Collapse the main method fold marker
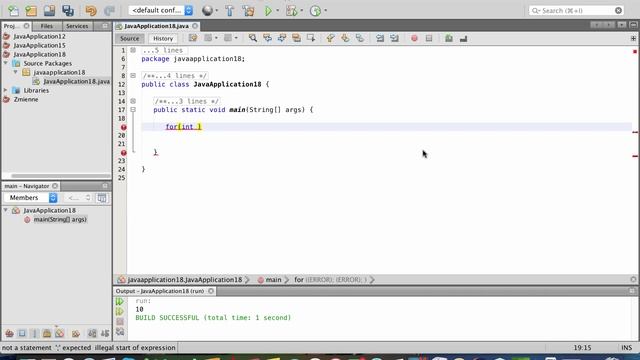This screenshot has height=360, width=640. (133, 109)
